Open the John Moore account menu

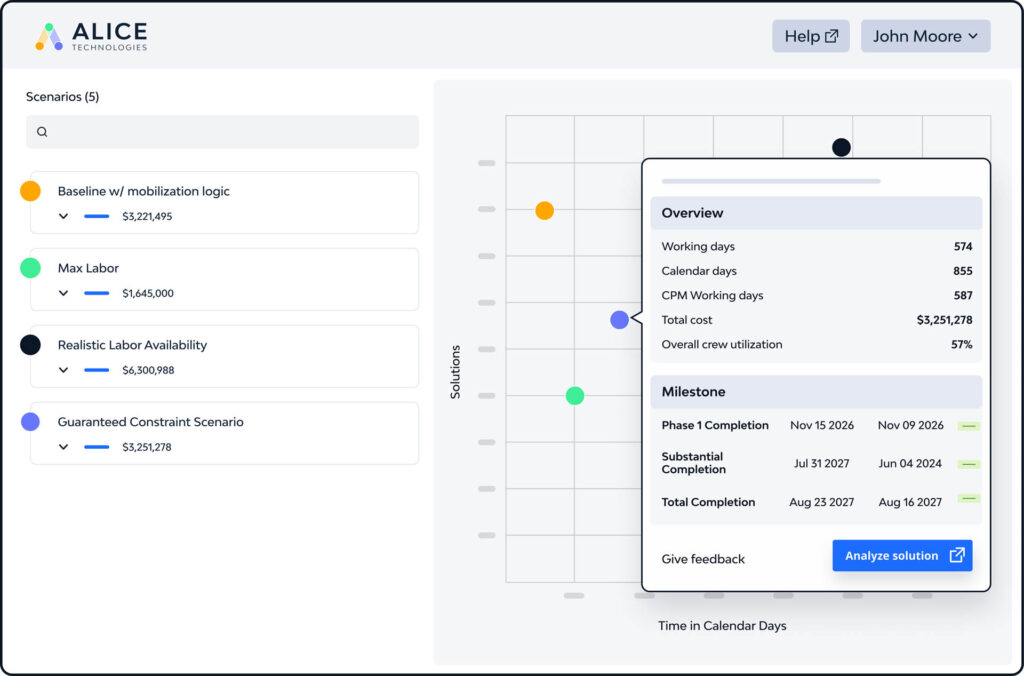925,35
